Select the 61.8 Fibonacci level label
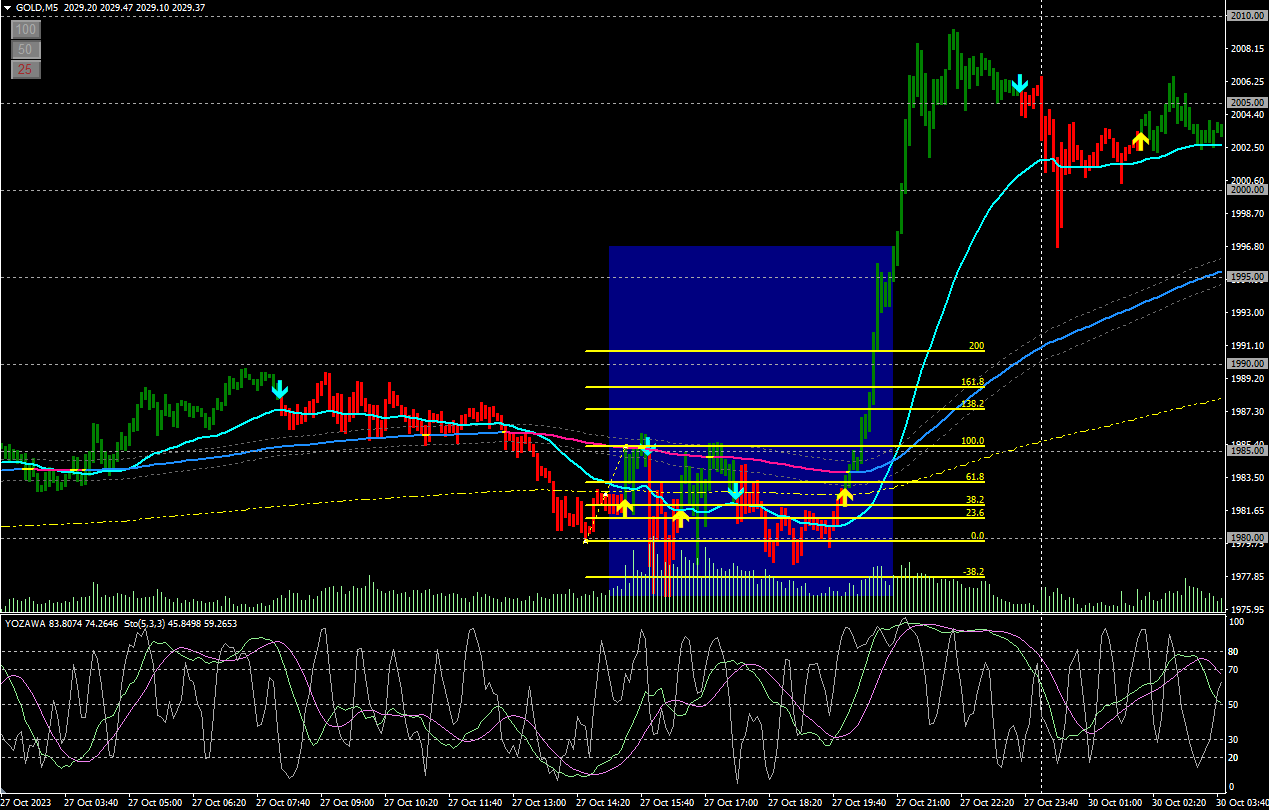This screenshot has width=1269, height=810. pos(975,478)
